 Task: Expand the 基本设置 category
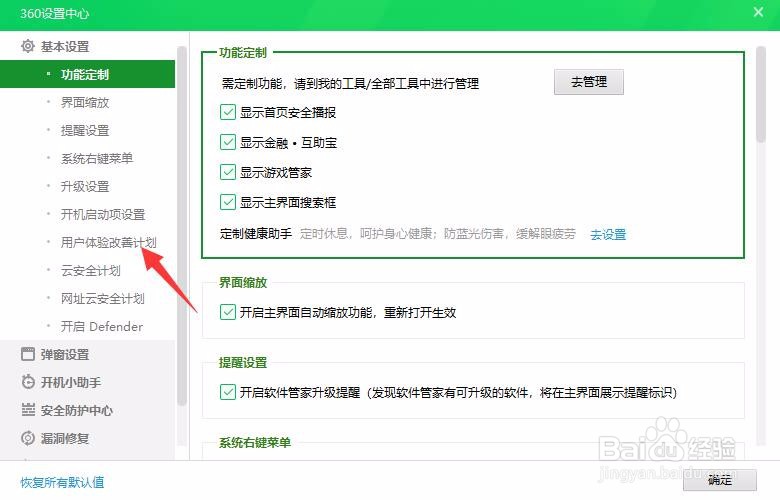click(65, 47)
